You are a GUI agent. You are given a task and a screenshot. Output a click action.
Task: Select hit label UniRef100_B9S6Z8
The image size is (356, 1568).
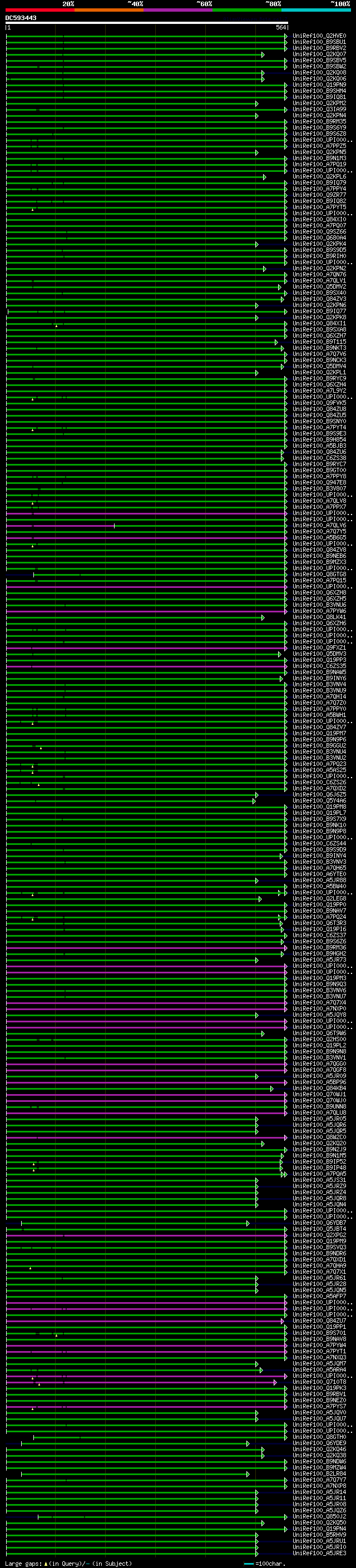(319, 134)
